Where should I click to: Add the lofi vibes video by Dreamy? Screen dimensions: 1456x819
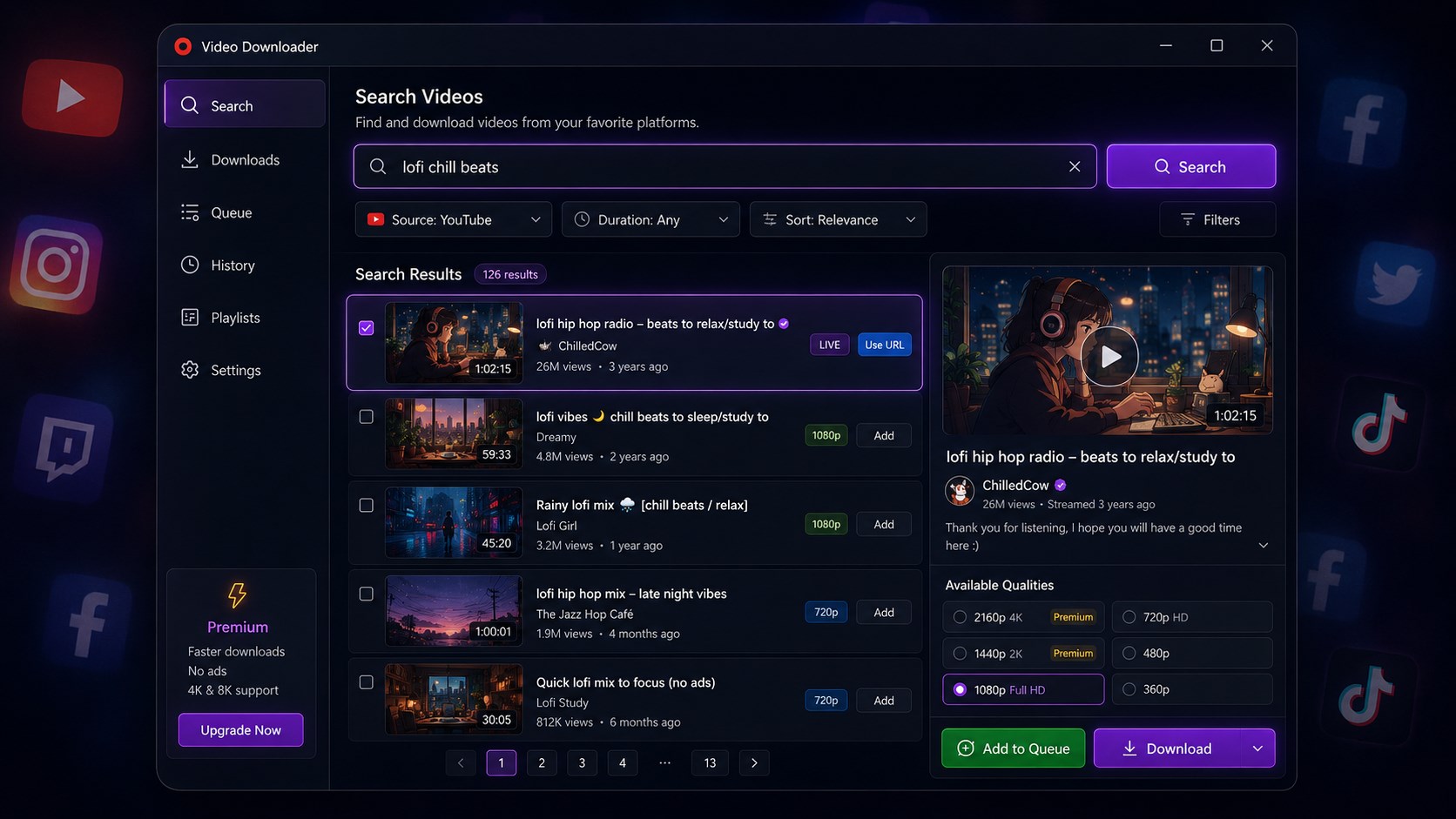[884, 435]
